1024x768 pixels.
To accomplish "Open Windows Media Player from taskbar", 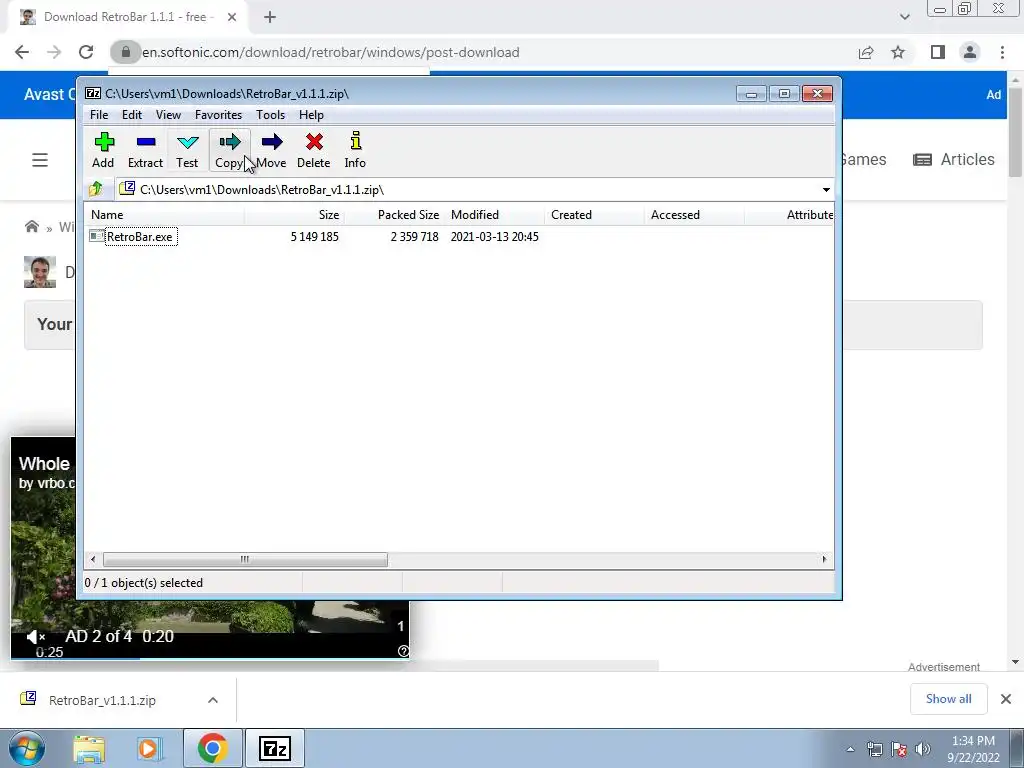I will pyautogui.click(x=149, y=748).
